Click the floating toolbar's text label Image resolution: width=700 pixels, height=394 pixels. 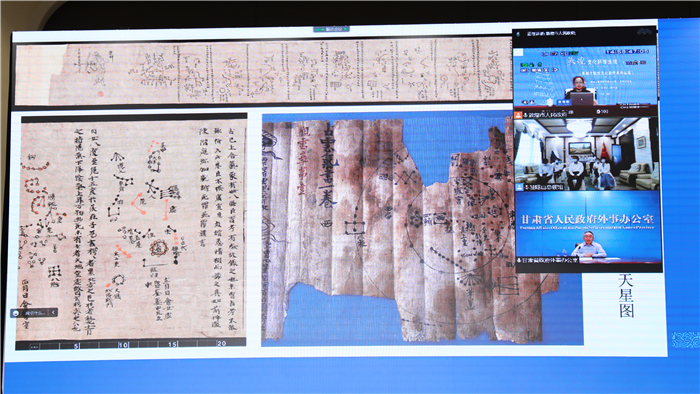tap(35, 313)
